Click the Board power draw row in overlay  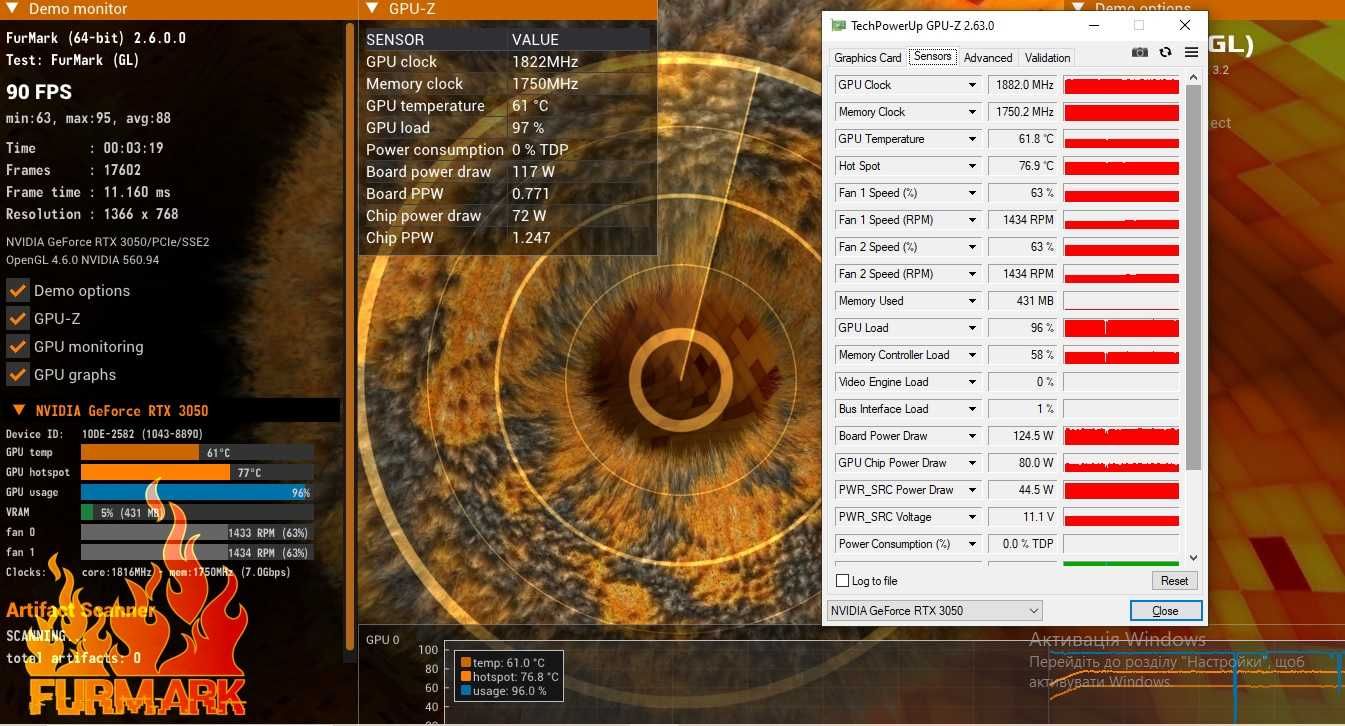coord(507,172)
